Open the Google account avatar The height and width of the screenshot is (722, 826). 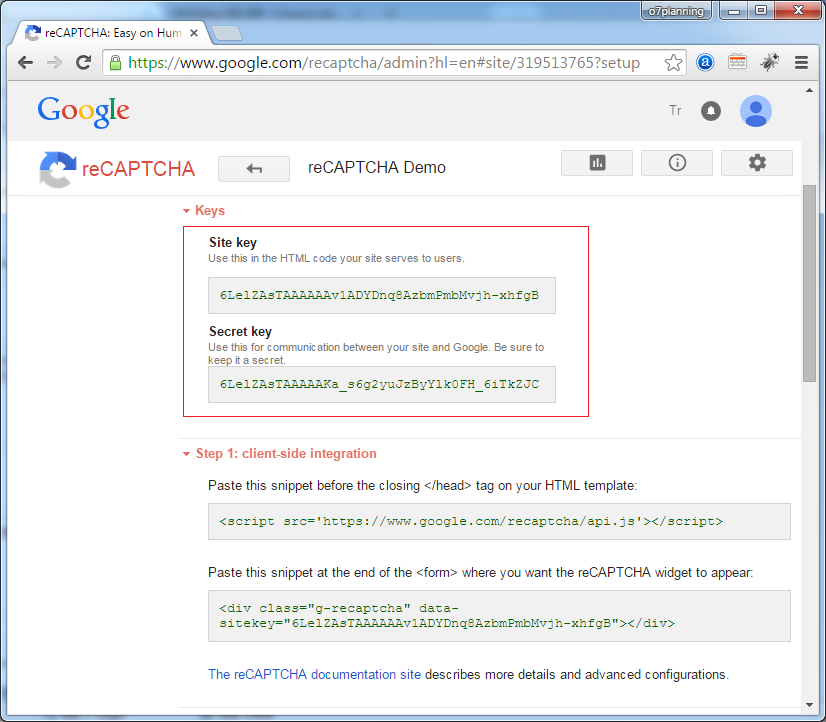(x=755, y=111)
